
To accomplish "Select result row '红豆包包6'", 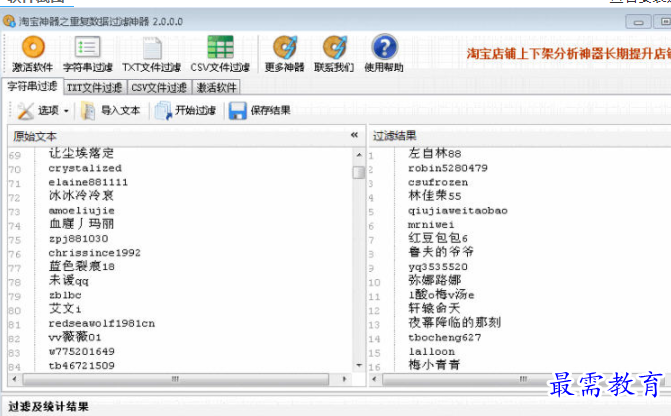I will tap(438, 238).
